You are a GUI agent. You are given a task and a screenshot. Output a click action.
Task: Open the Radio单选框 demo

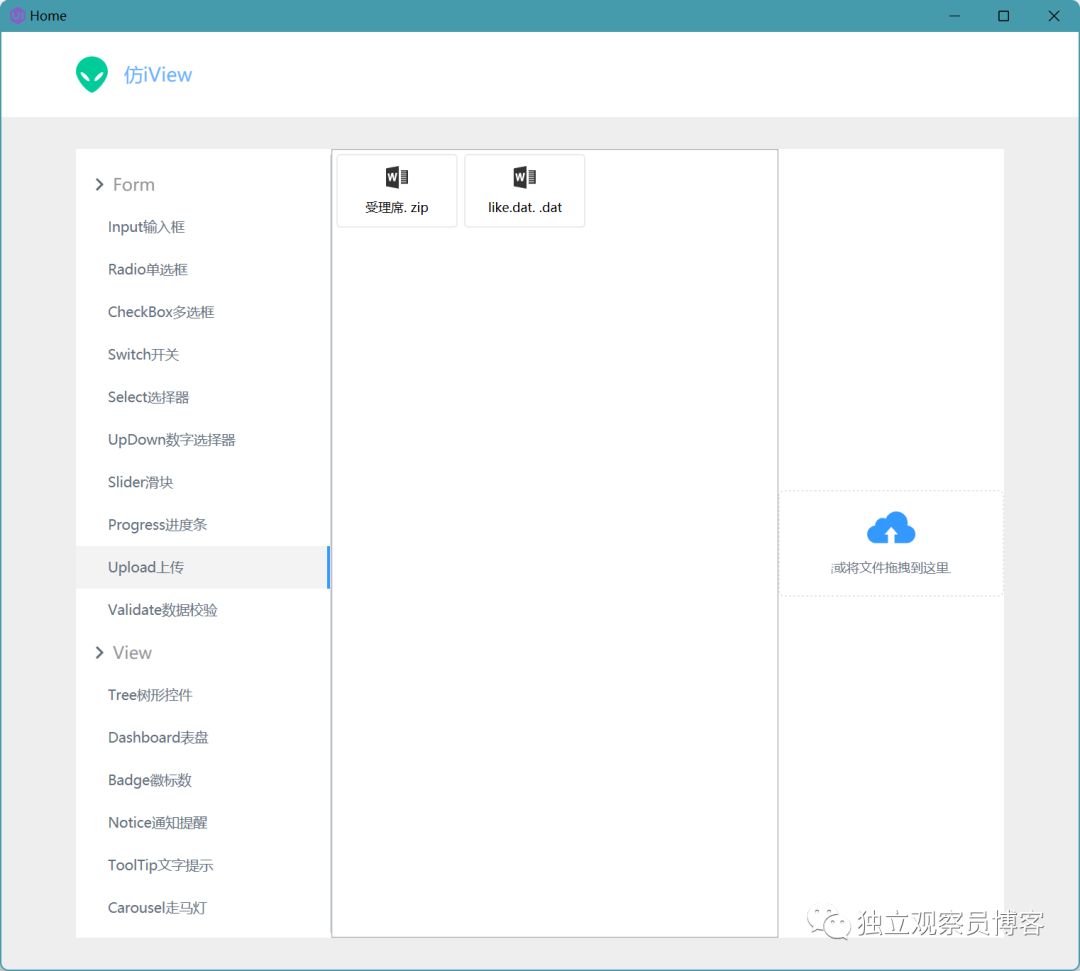click(x=147, y=269)
